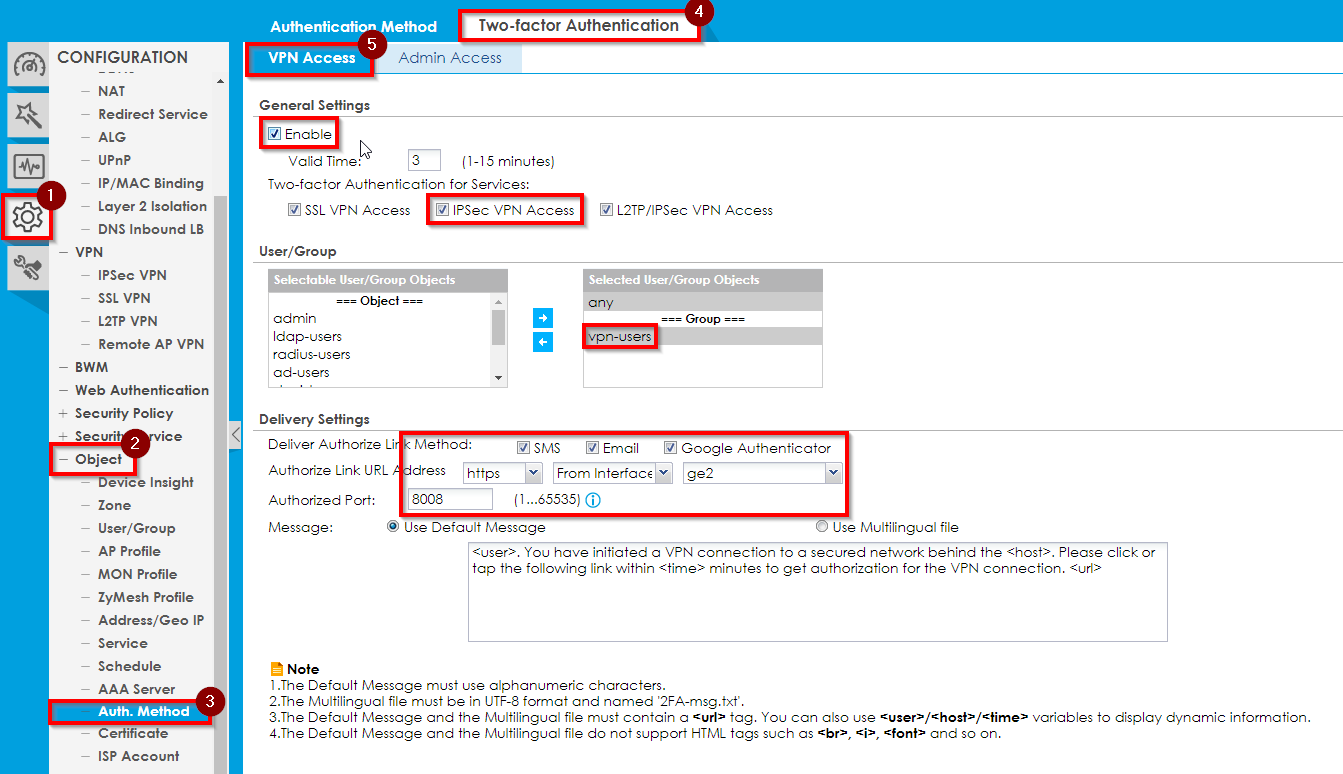This screenshot has height=774, width=1343.
Task: Open the Monitor waveform icon
Action: click(27, 166)
